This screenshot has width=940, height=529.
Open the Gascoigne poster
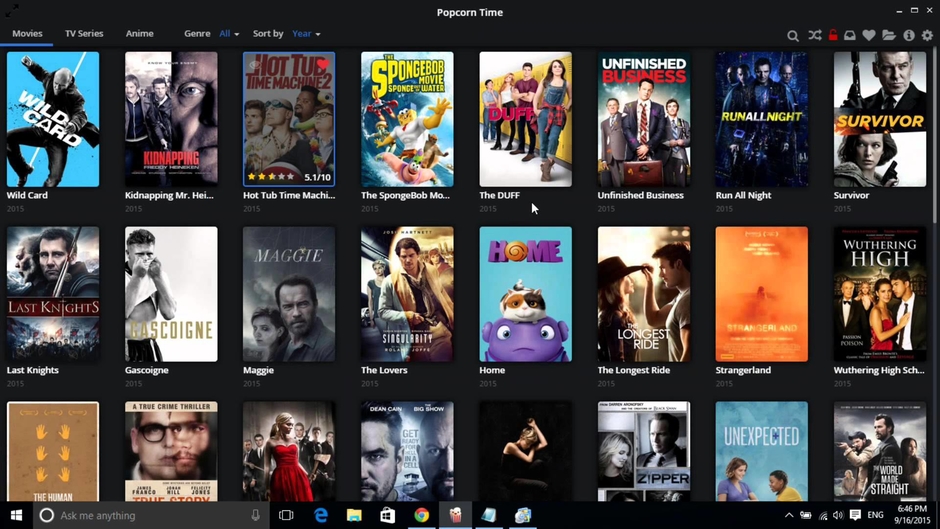171,294
